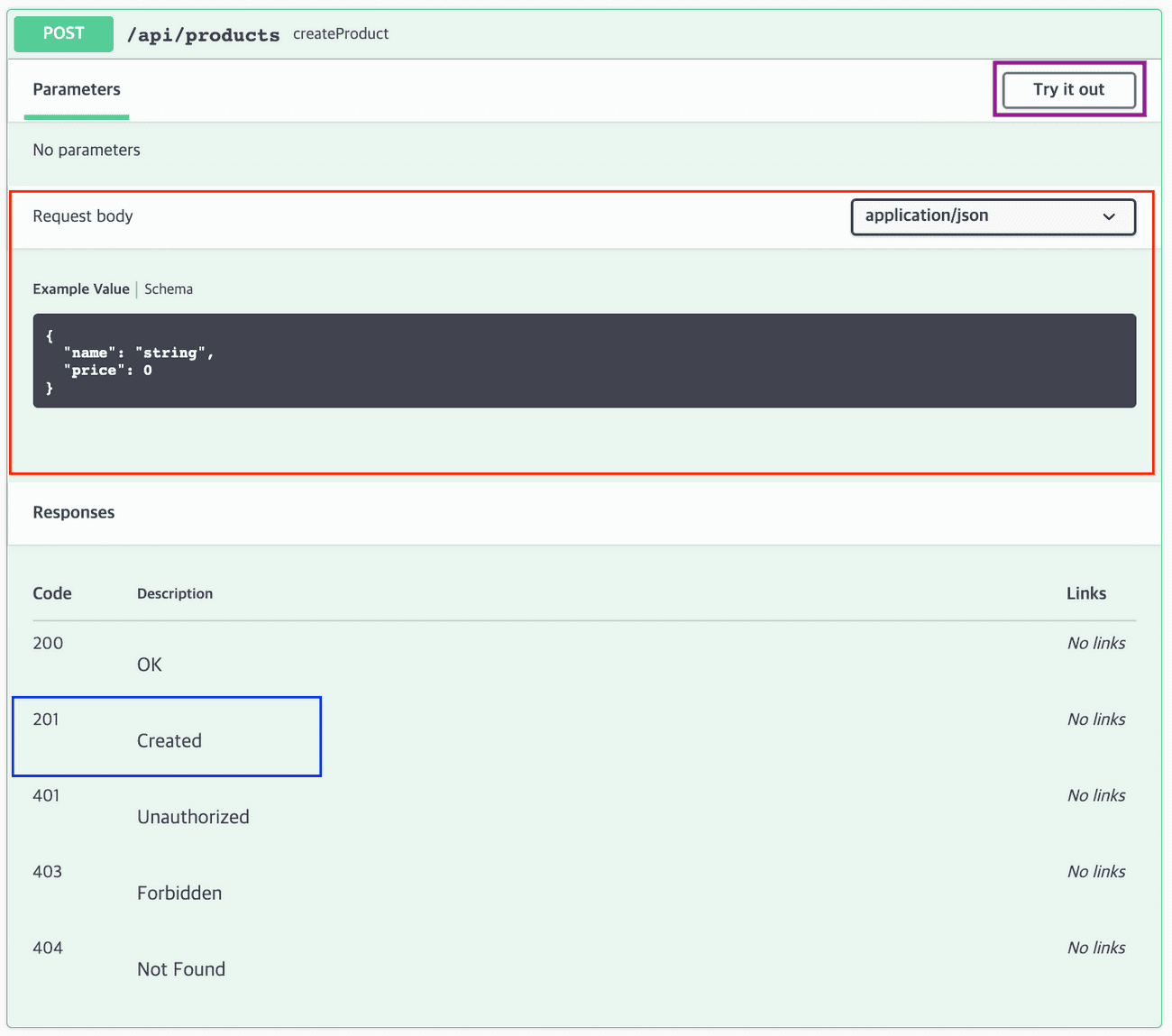
Task: Click the green POST method badge
Action: tap(64, 34)
